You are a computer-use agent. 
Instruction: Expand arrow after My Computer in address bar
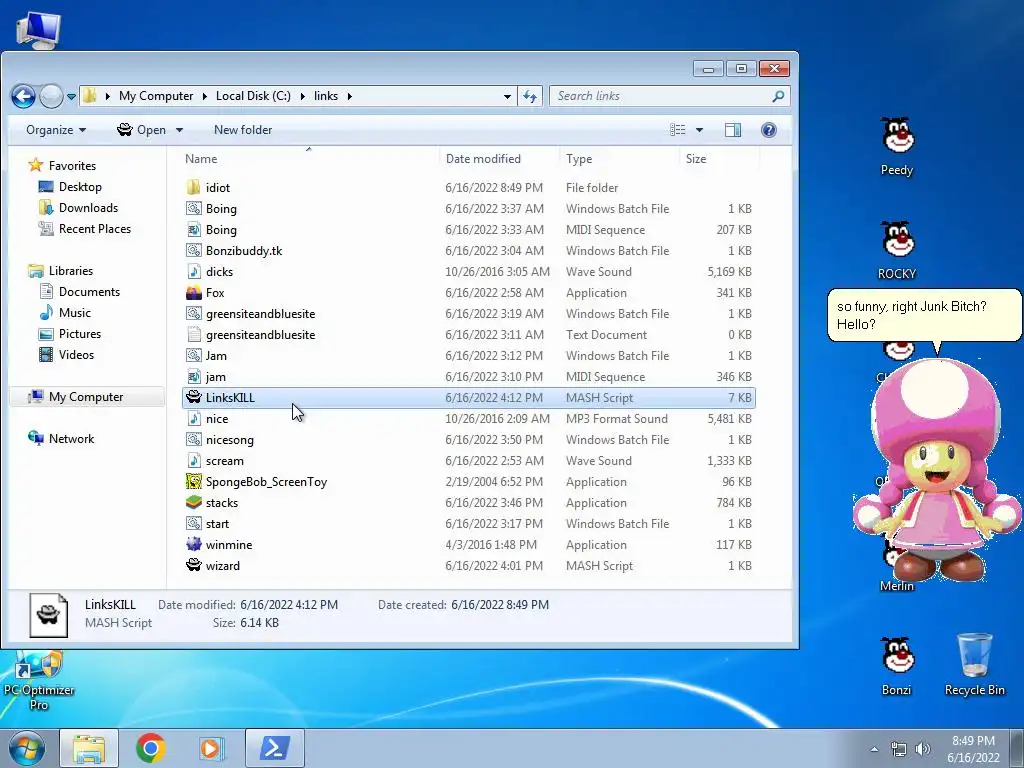[x=204, y=97]
